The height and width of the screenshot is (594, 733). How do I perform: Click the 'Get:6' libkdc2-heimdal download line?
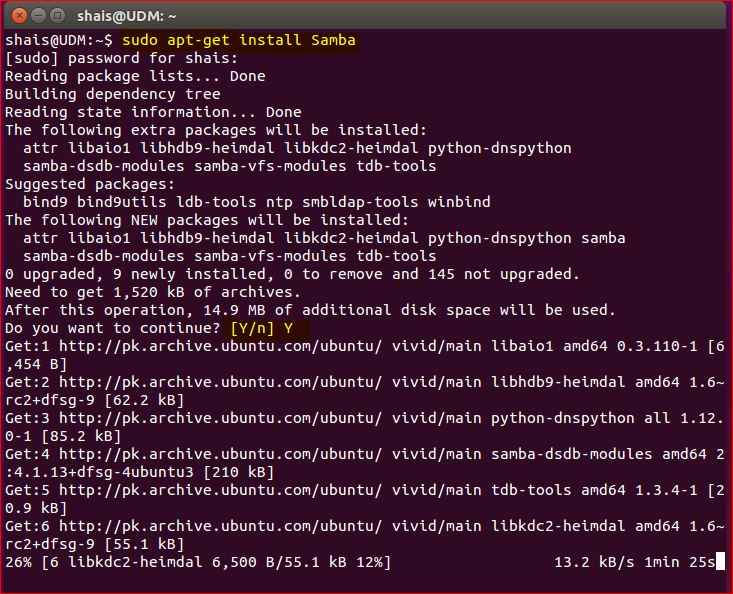(x=365, y=526)
